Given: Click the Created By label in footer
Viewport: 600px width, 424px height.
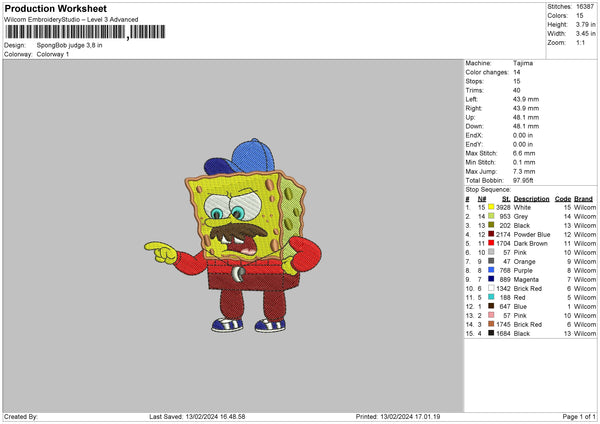Looking at the screenshot, I should (x=21, y=417).
